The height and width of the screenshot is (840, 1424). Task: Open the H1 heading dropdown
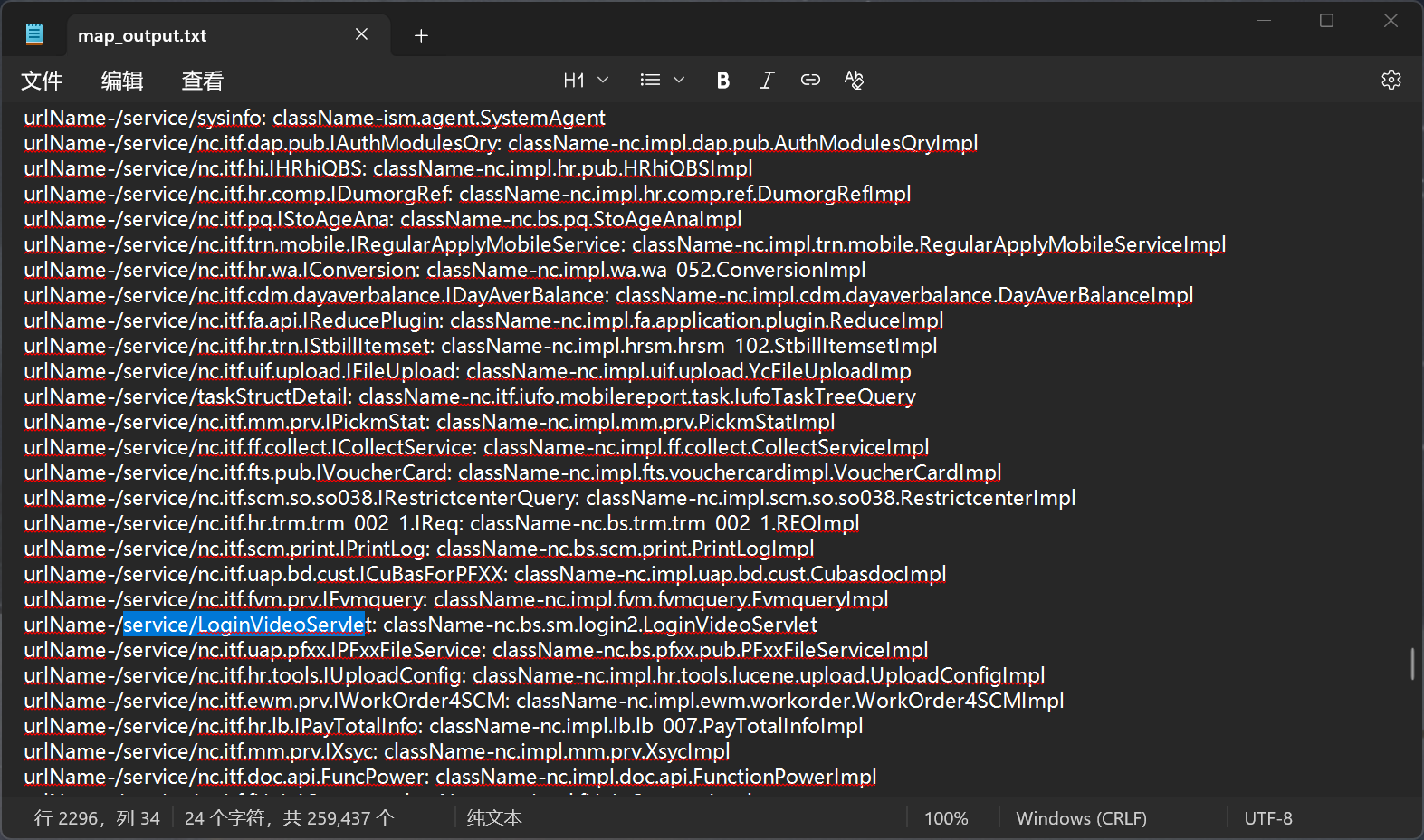(586, 80)
